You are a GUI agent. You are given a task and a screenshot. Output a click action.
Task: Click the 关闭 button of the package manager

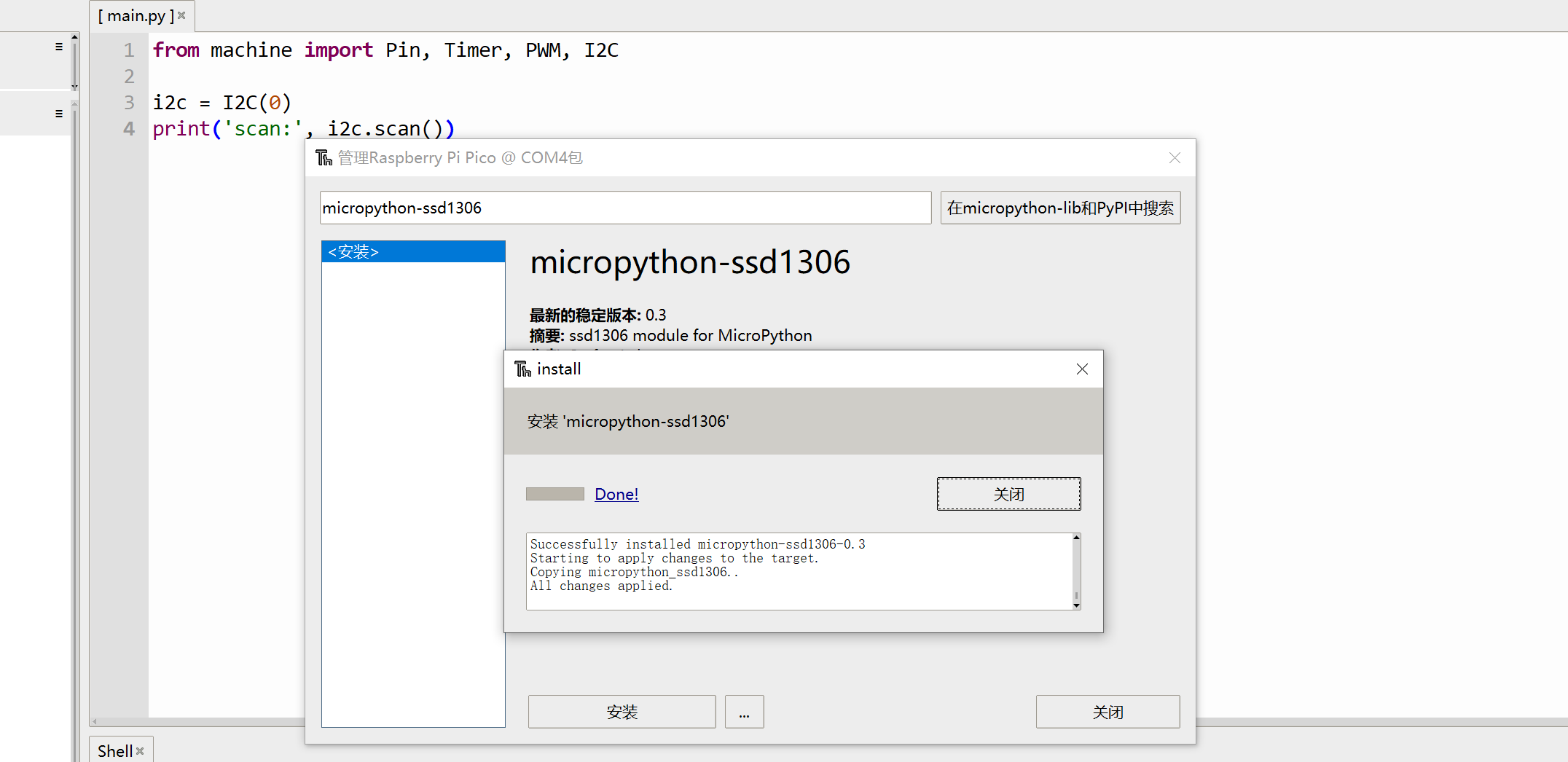point(1108,712)
